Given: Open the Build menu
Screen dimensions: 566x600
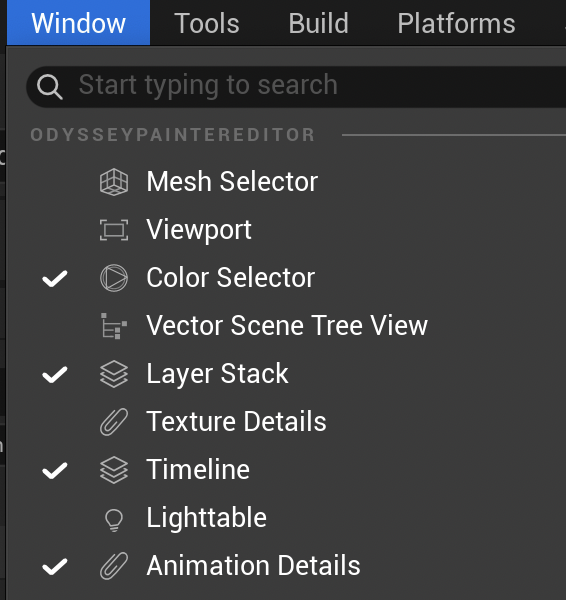Looking at the screenshot, I should coord(318,23).
